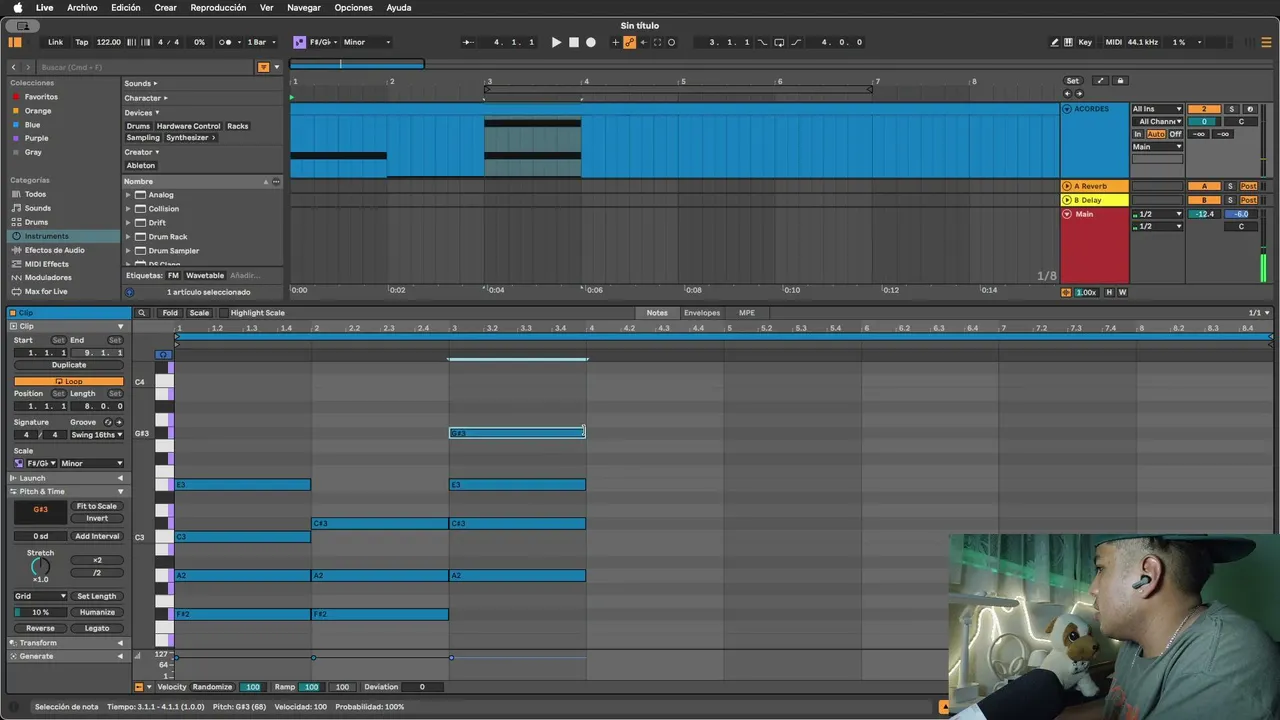Toggle the Key map mode switch
This screenshot has height=720, width=1280.
(1085, 42)
